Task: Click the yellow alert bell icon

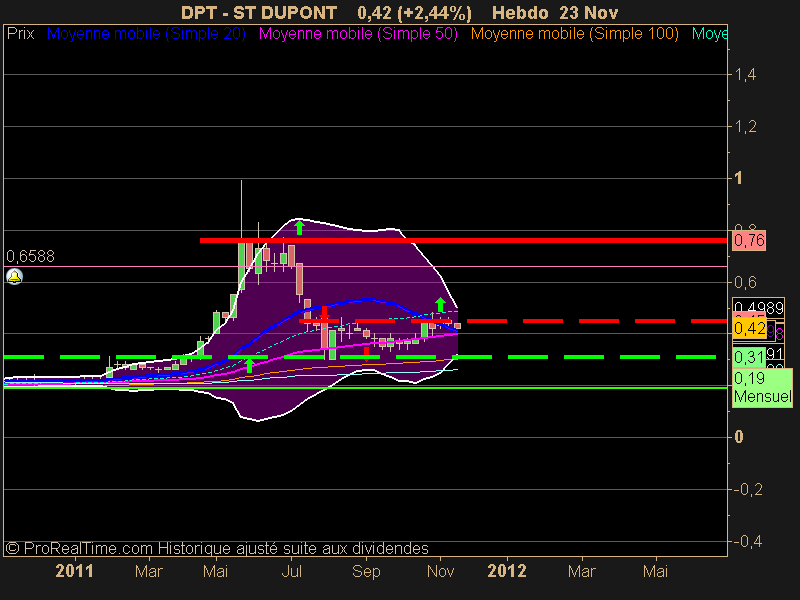Action: pos(14,277)
